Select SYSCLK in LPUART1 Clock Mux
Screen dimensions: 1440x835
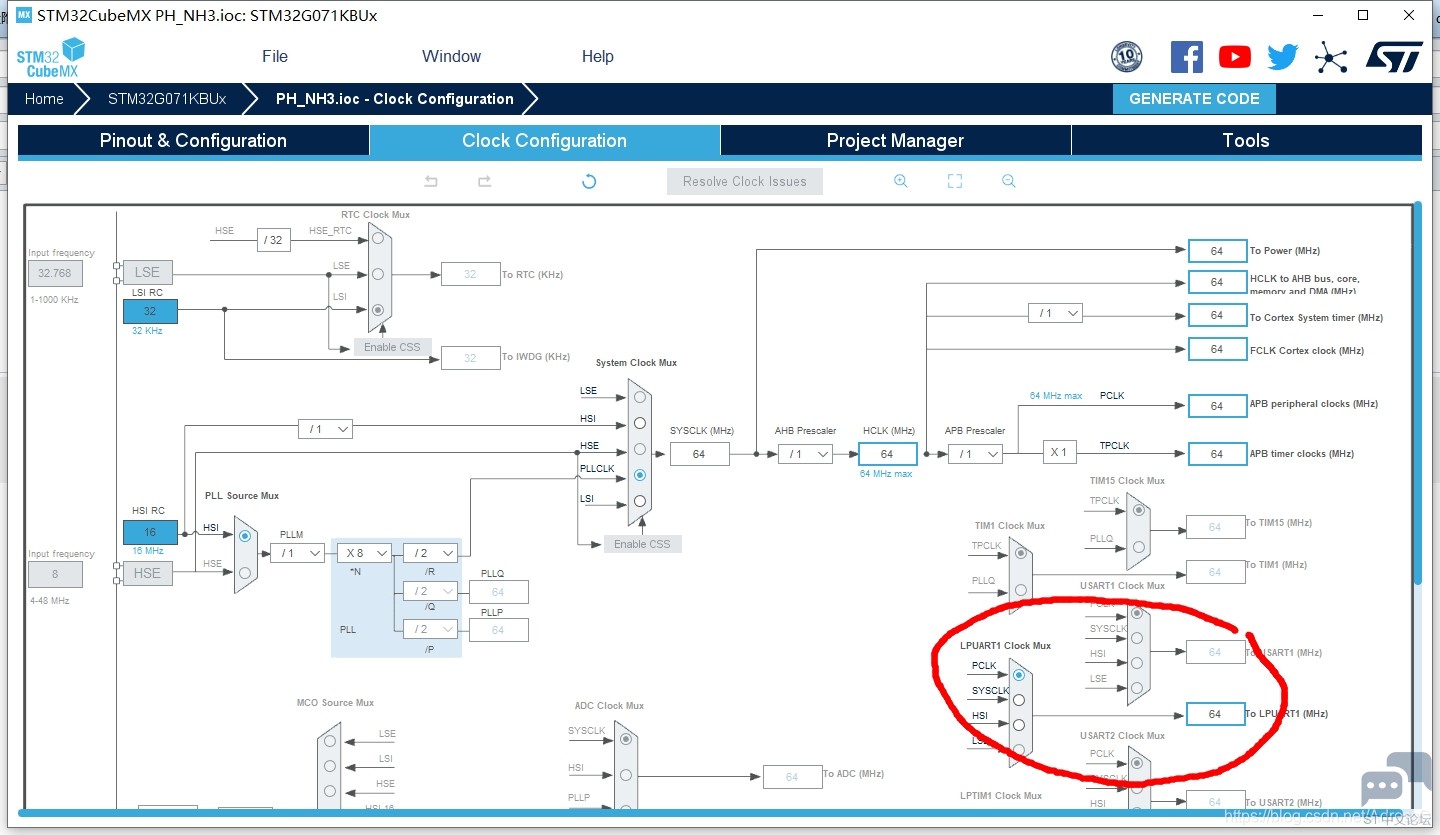pyautogui.click(x=1019, y=700)
